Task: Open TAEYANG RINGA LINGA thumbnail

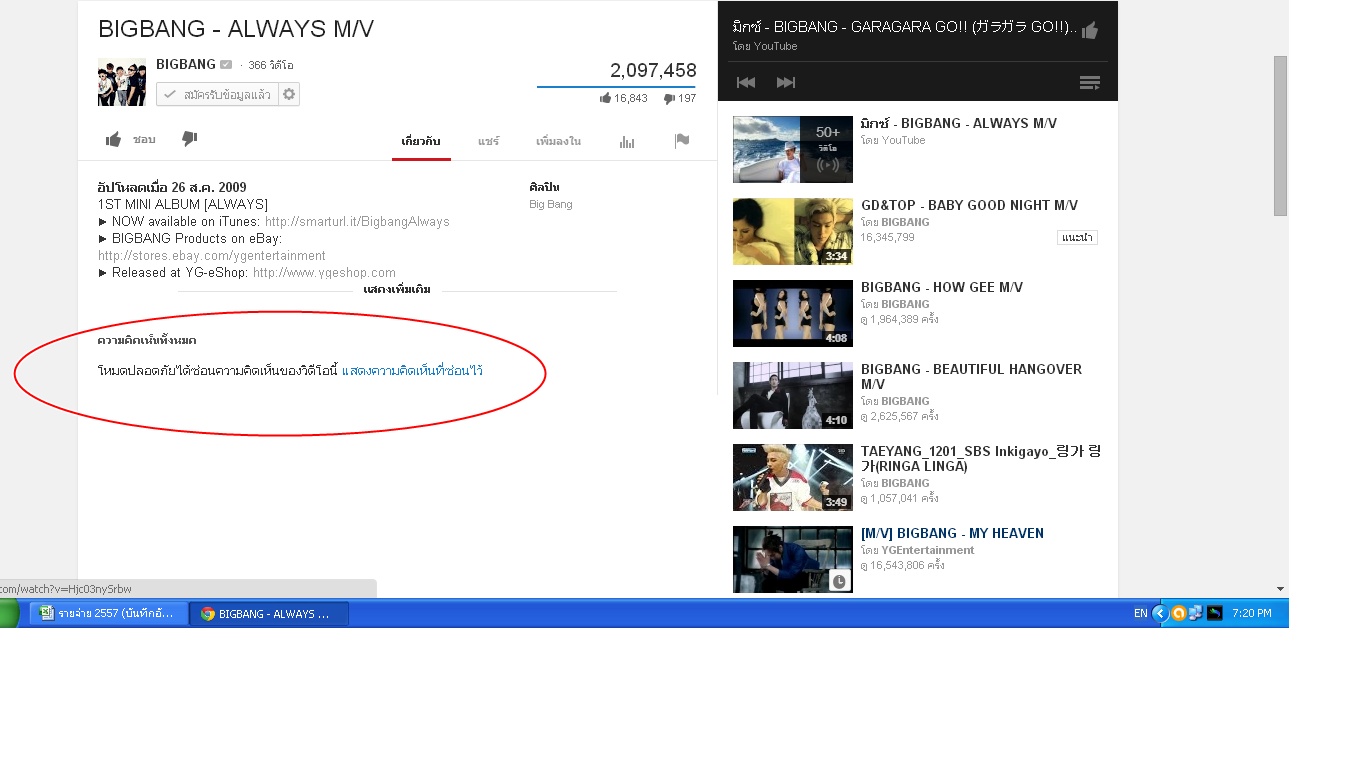Action: point(793,477)
